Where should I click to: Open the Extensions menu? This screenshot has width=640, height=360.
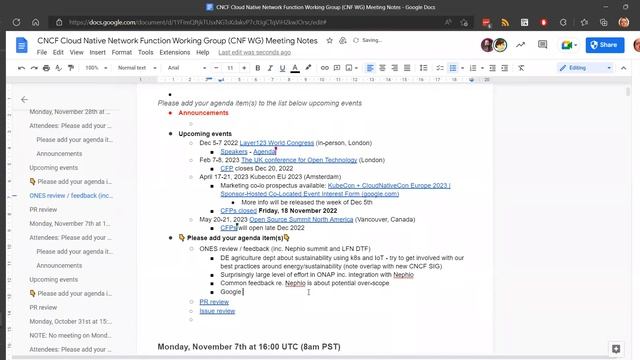pyautogui.click(x=175, y=53)
